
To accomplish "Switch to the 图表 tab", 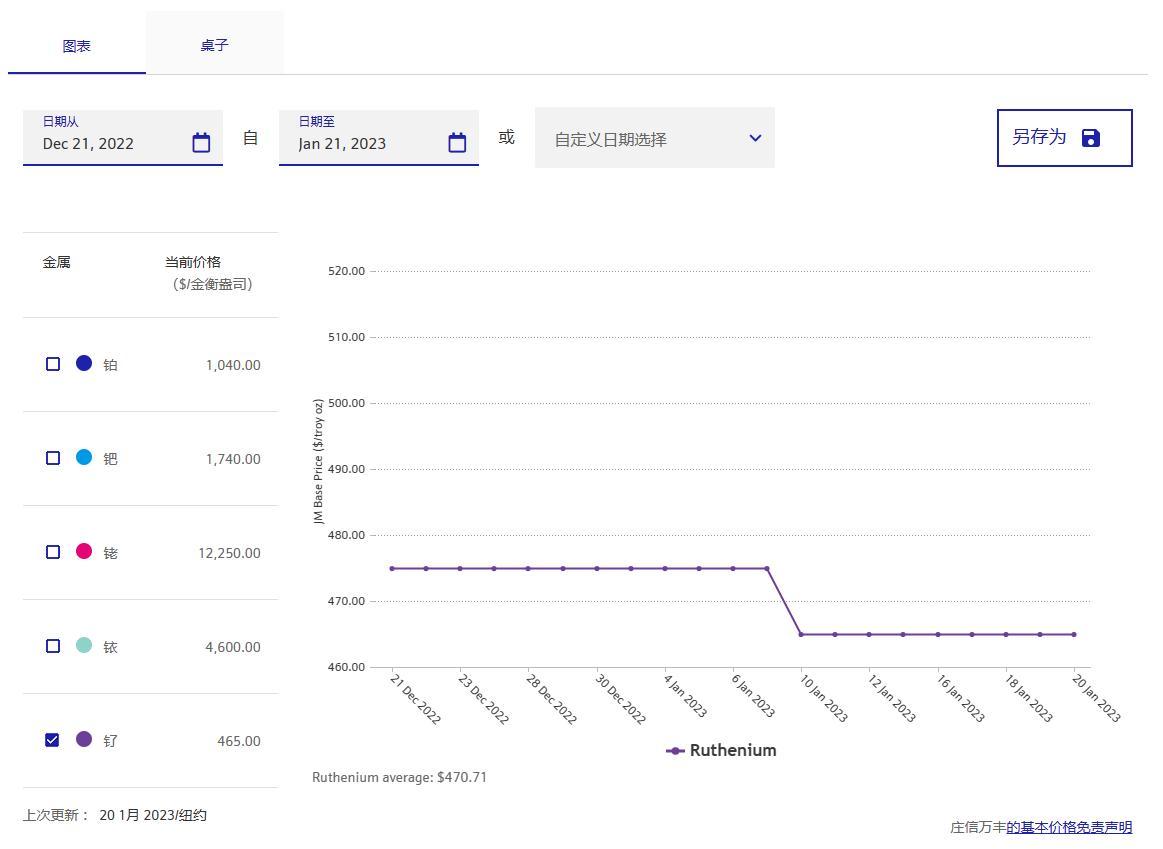I will (77, 46).
